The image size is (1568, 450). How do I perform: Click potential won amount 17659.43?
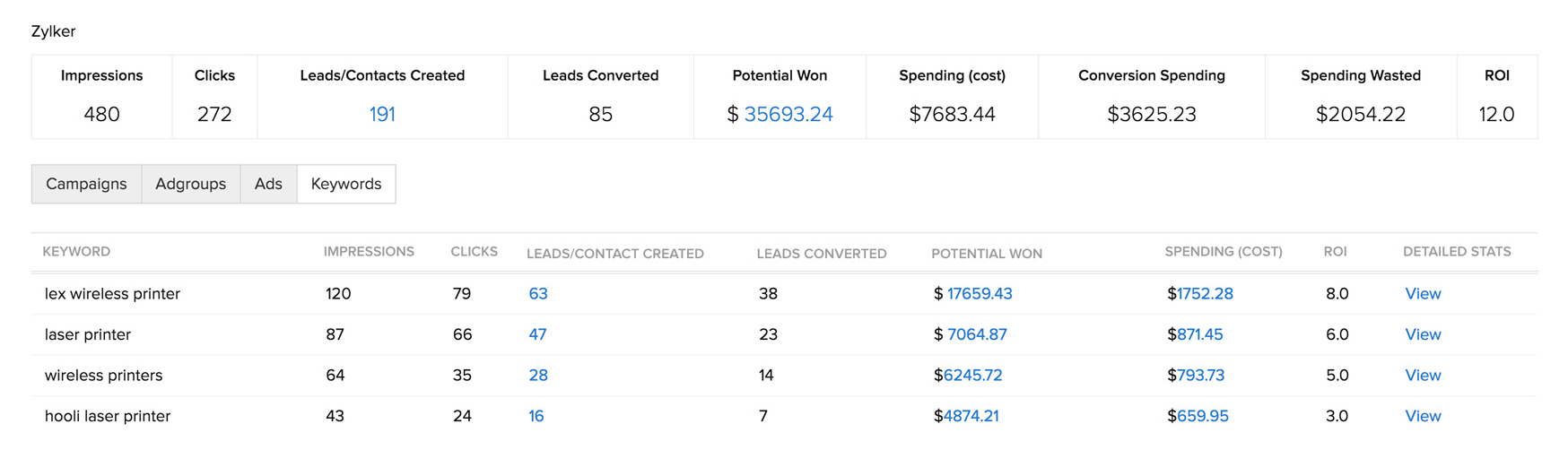point(980,294)
